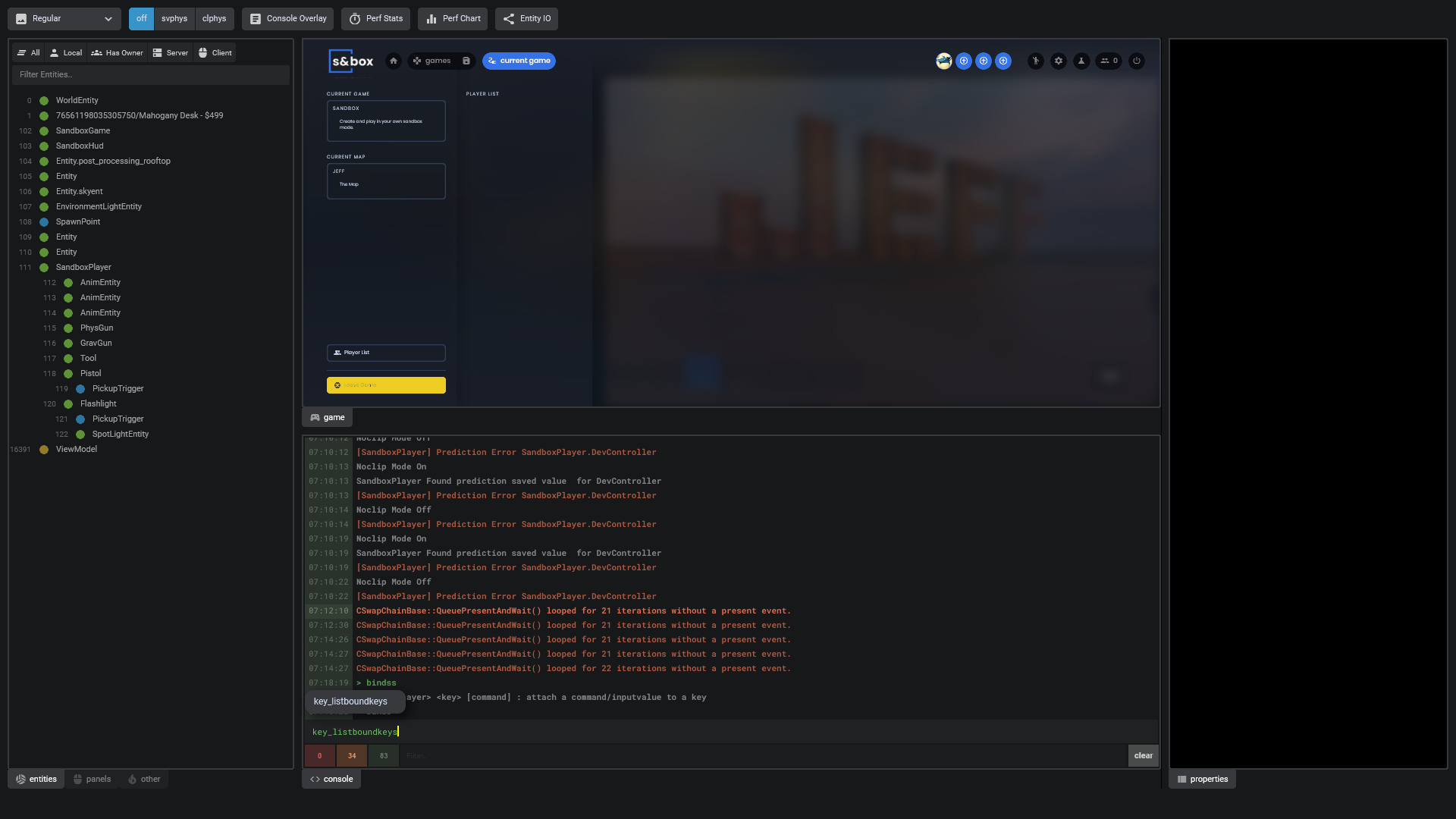Enable svphys debug mode
Image resolution: width=1456 pixels, height=819 pixels.
pyautogui.click(x=174, y=18)
